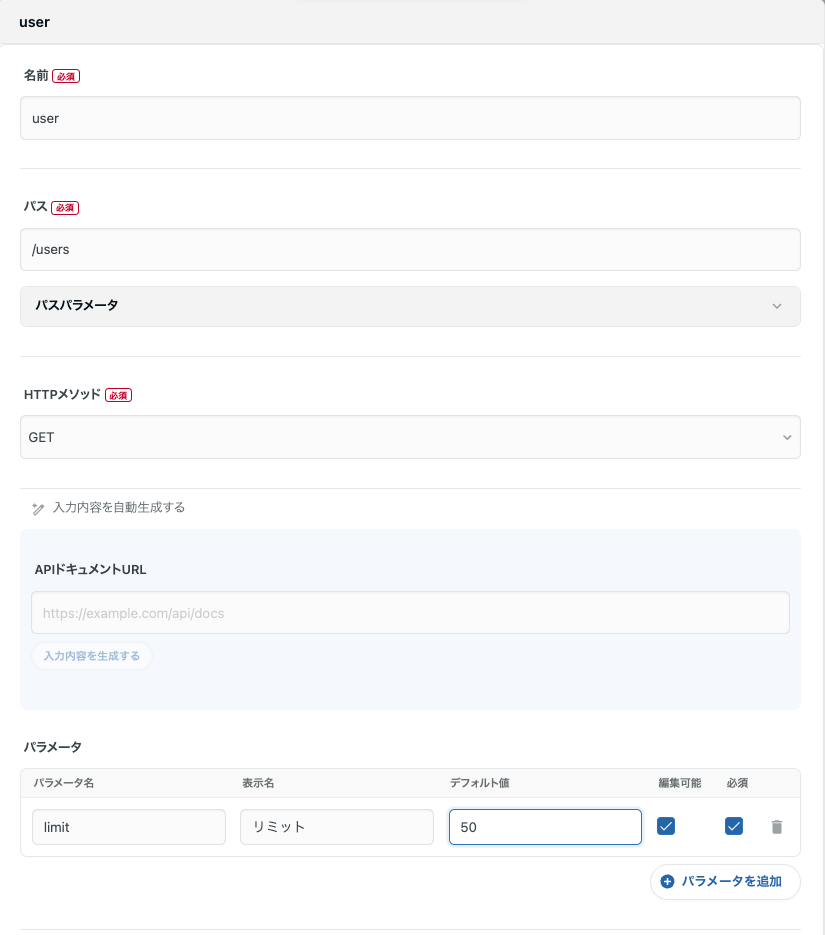Viewport: 825px width, 935px height.
Task: Expand the パスパラメータ section
Action: (410, 306)
